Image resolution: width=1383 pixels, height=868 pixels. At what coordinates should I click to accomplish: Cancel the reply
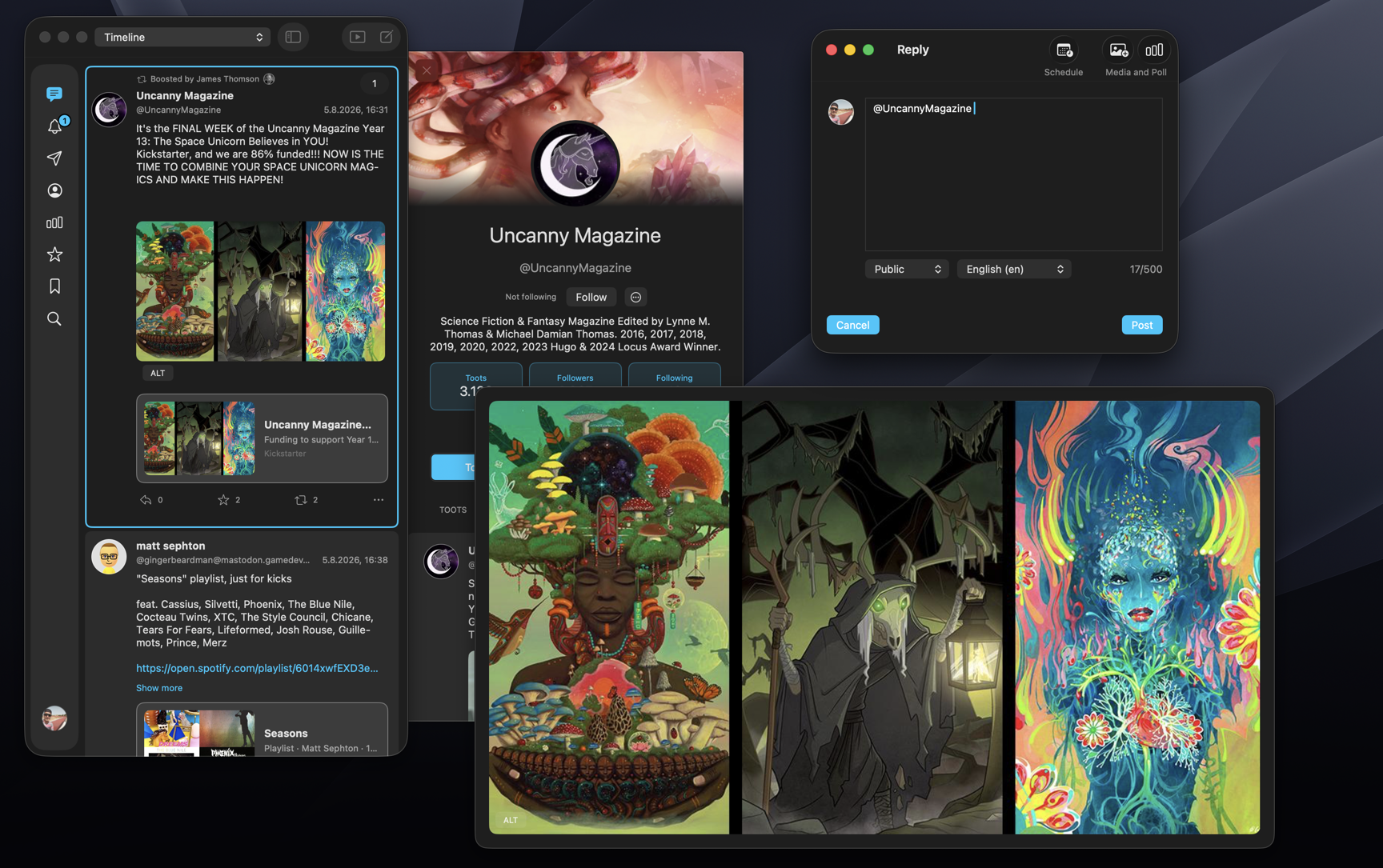[852, 325]
